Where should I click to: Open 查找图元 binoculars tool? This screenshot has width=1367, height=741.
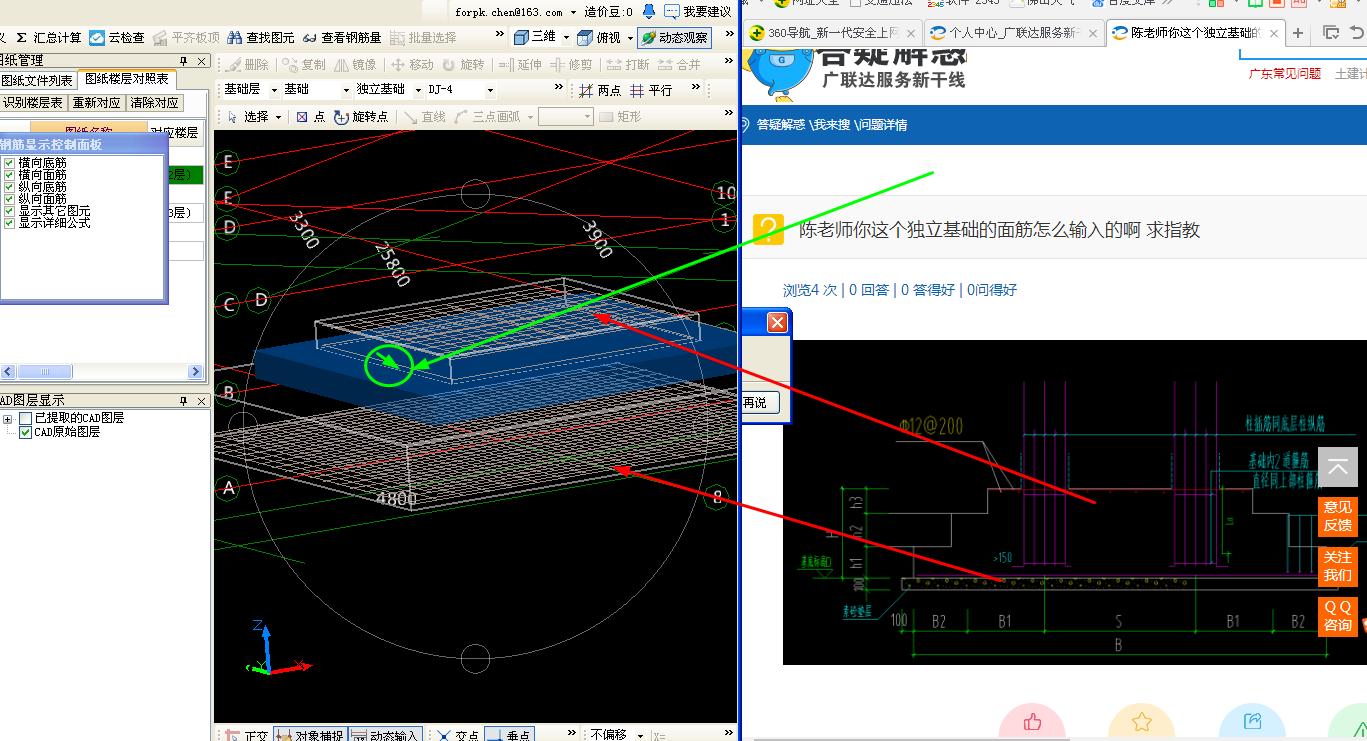tap(261, 38)
